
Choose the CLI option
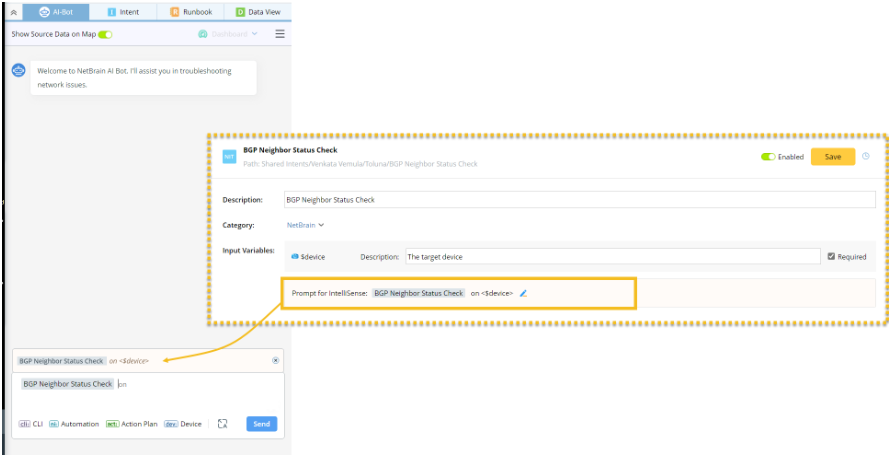pyautogui.click(x=31, y=424)
